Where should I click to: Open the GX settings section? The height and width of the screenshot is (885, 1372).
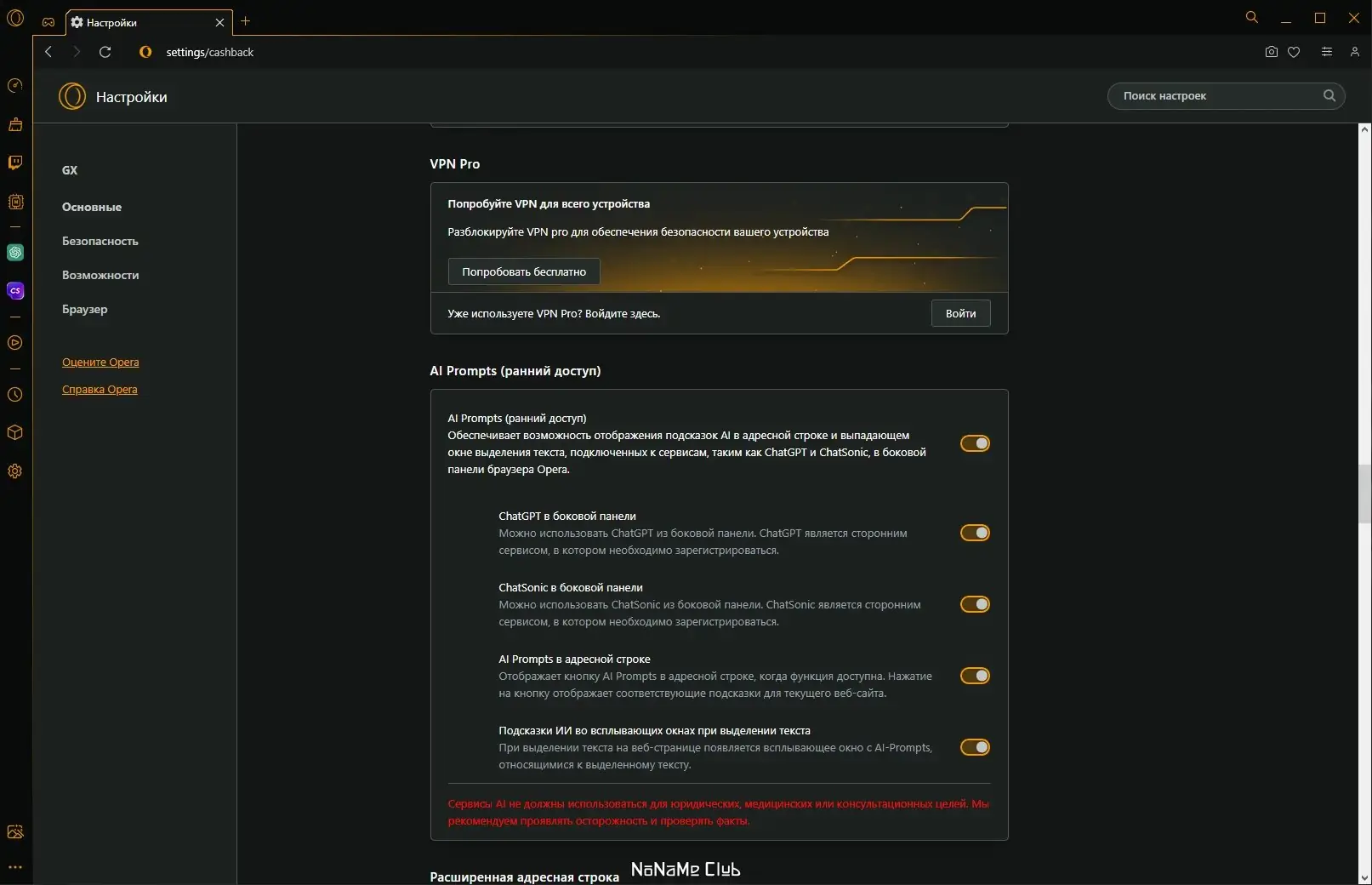point(70,170)
